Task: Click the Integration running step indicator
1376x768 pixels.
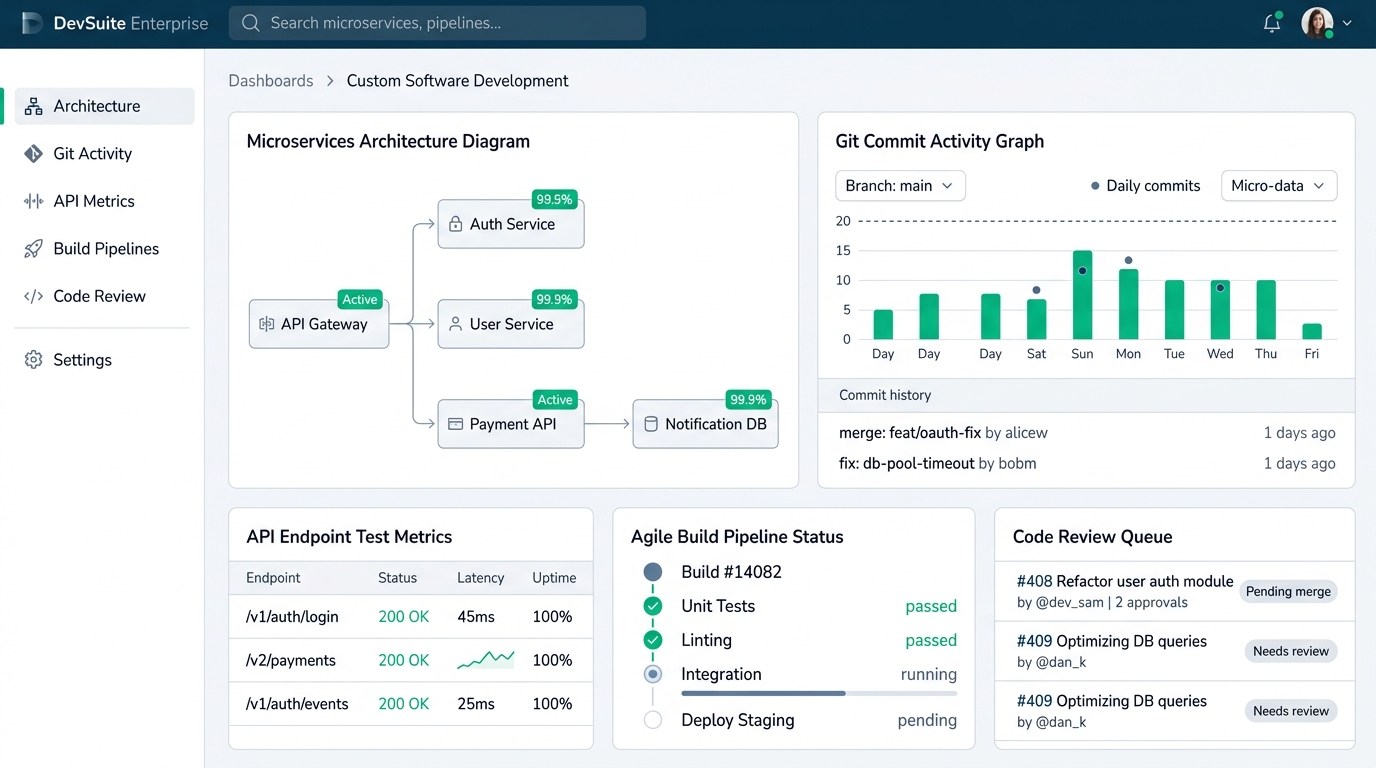Action: pyautogui.click(x=653, y=674)
